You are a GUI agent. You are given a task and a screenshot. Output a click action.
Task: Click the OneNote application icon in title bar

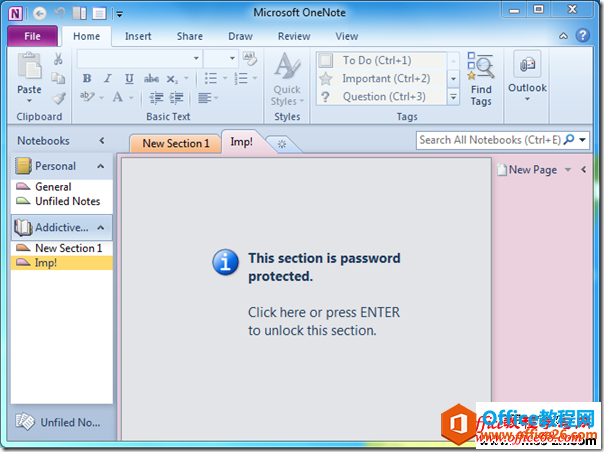click(15, 14)
